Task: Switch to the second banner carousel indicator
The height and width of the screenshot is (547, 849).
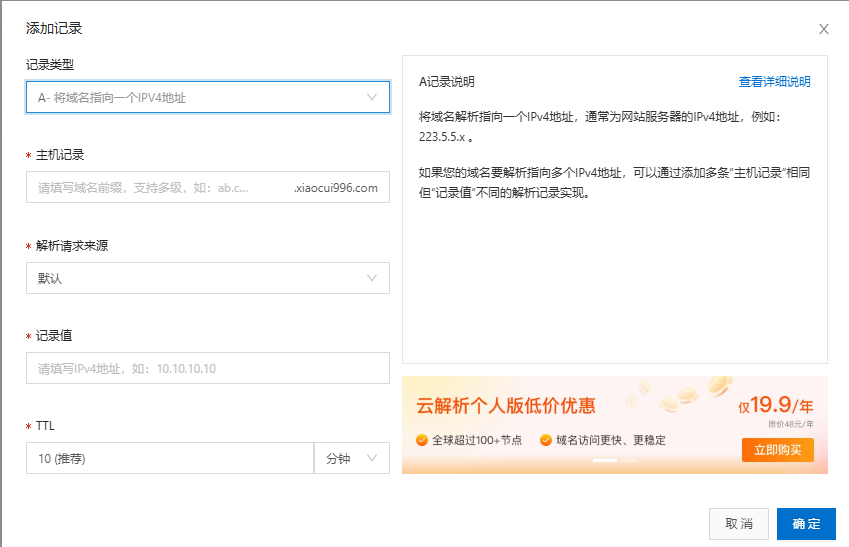Action: point(628,461)
